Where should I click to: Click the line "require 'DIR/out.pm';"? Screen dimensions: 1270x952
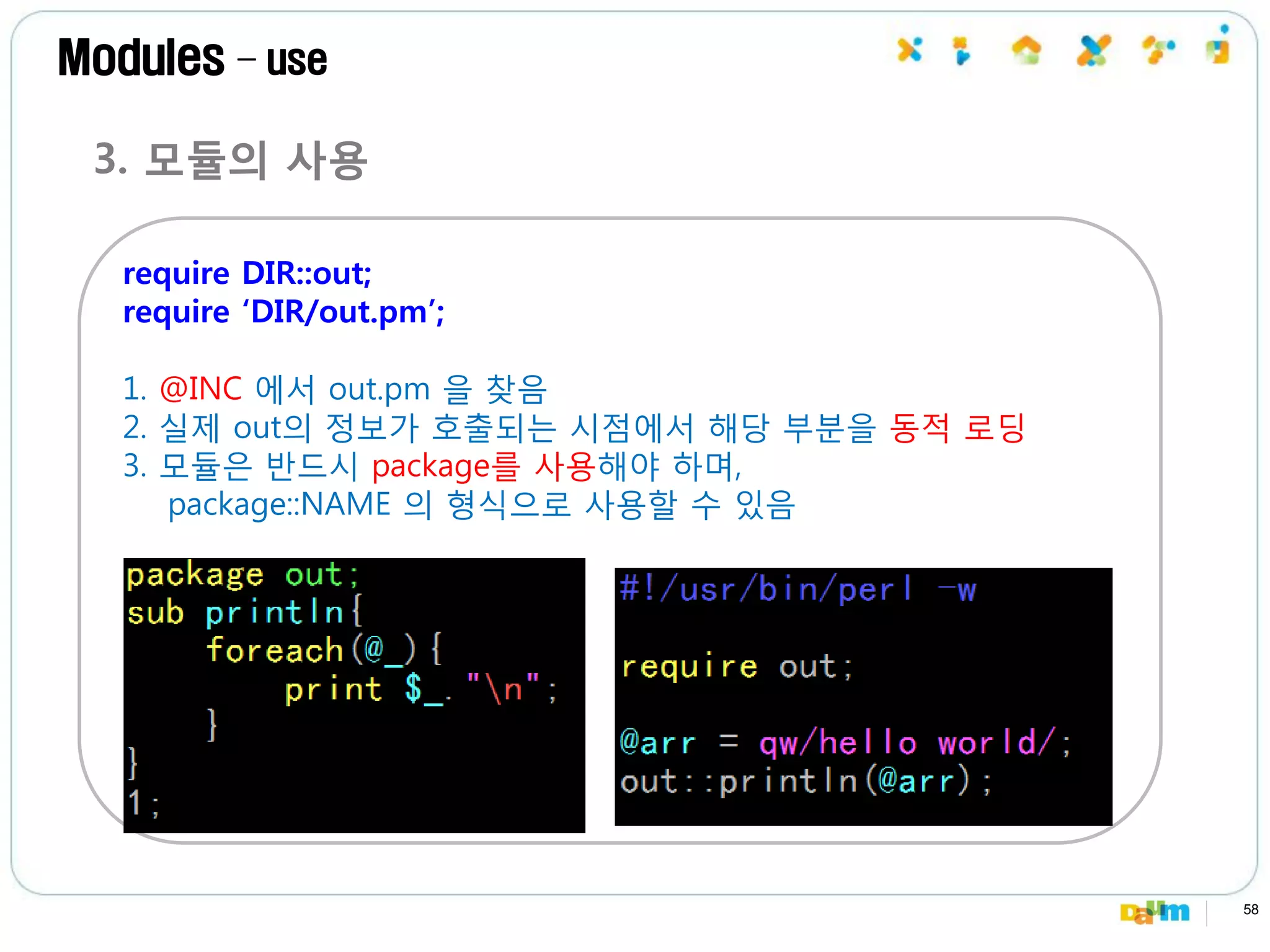284,312
